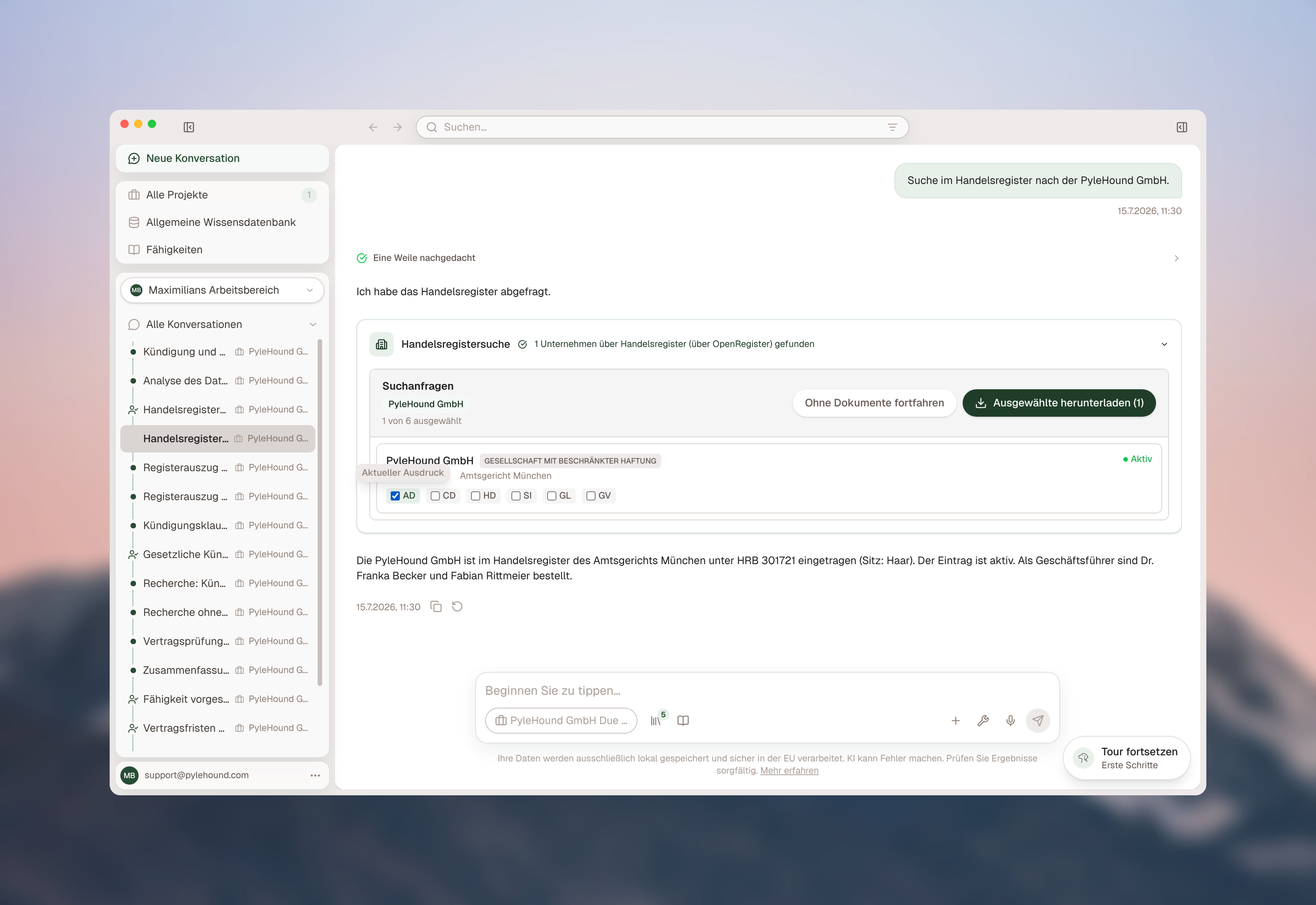Collapse the Handelsregistersuche result card

(x=1164, y=344)
